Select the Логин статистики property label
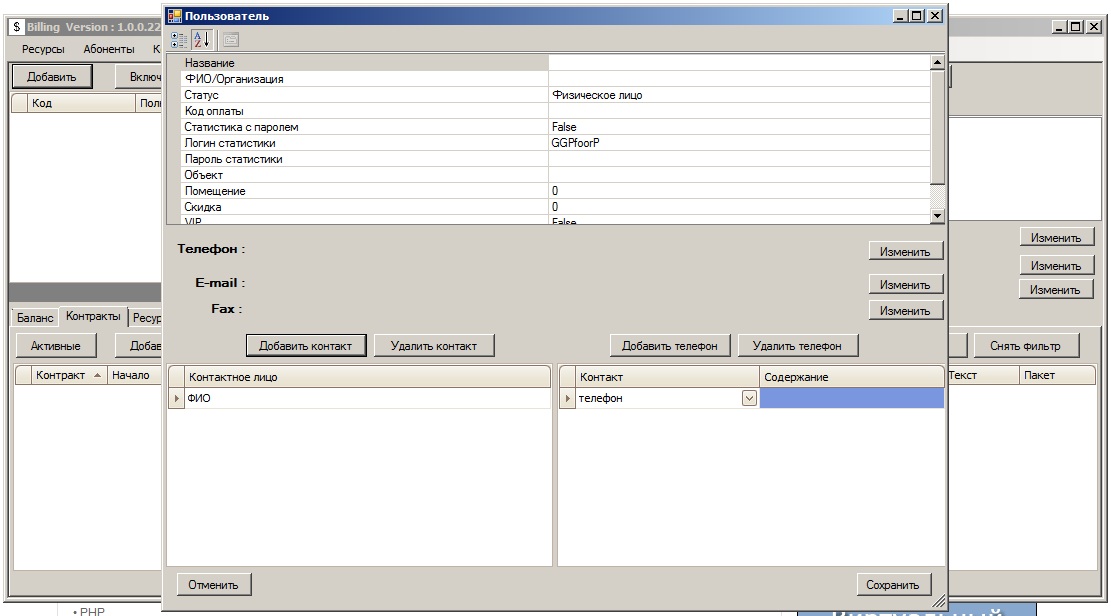This screenshot has height=616, width=1111. point(364,142)
